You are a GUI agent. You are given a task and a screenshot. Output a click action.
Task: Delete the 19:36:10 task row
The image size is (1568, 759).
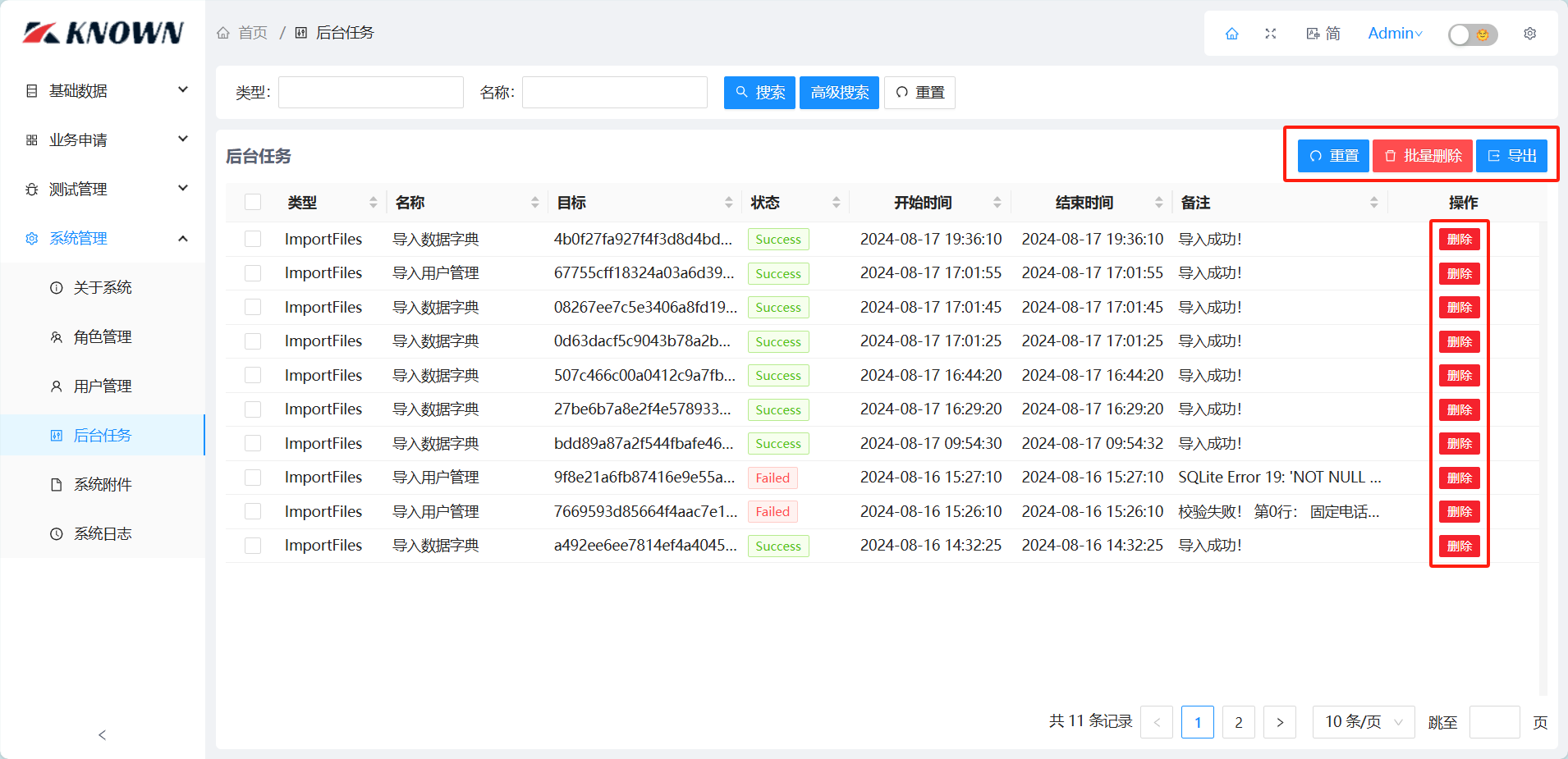point(1459,240)
